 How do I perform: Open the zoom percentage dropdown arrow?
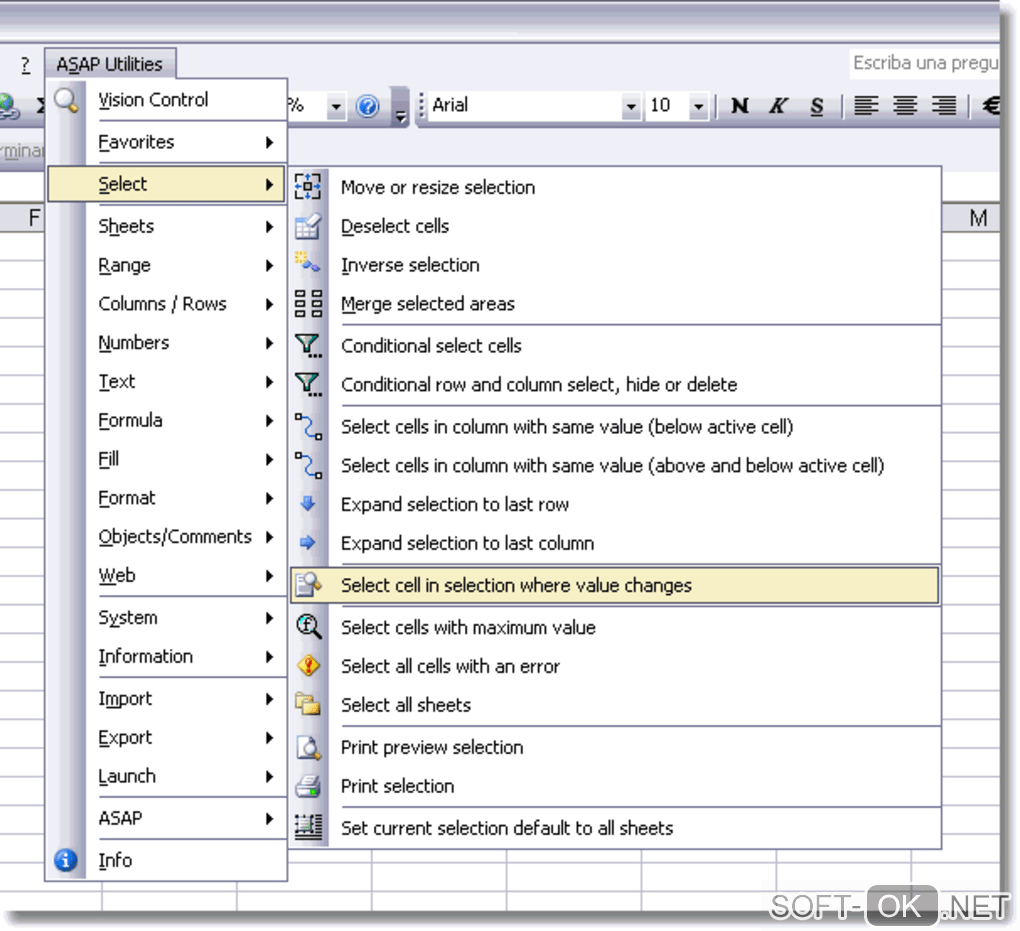[x=336, y=106]
